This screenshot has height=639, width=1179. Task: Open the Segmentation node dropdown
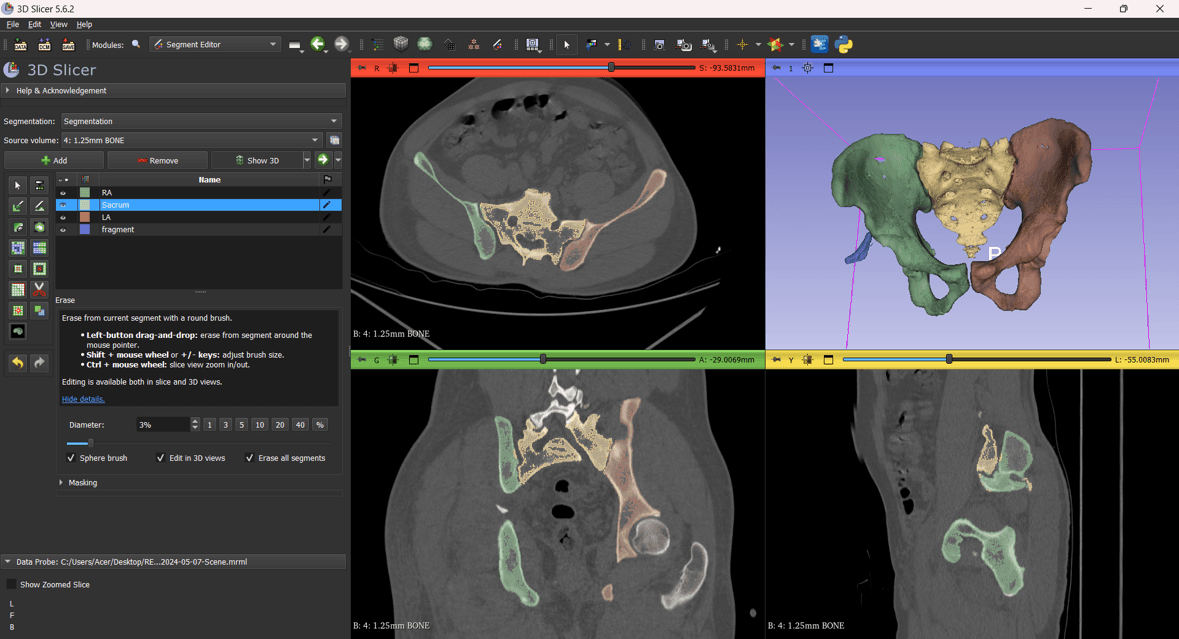(201, 121)
